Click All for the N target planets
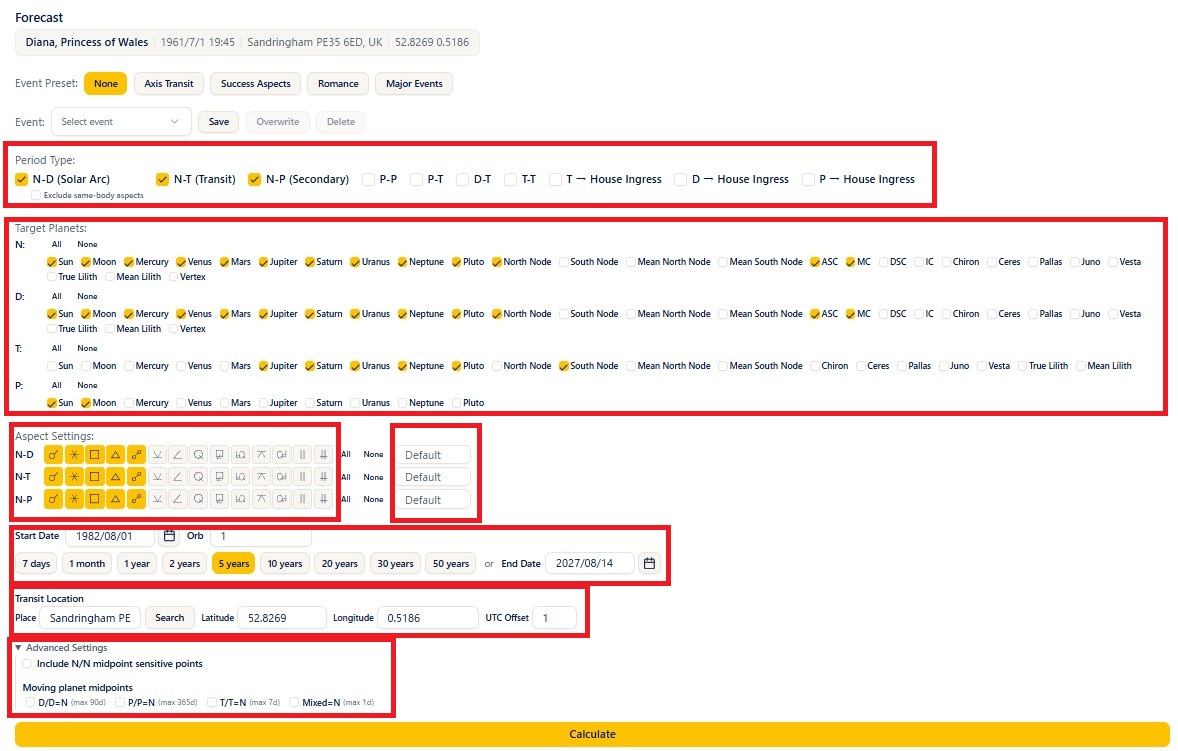The image size is (1178, 751). pyautogui.click(x=57, y=244)
